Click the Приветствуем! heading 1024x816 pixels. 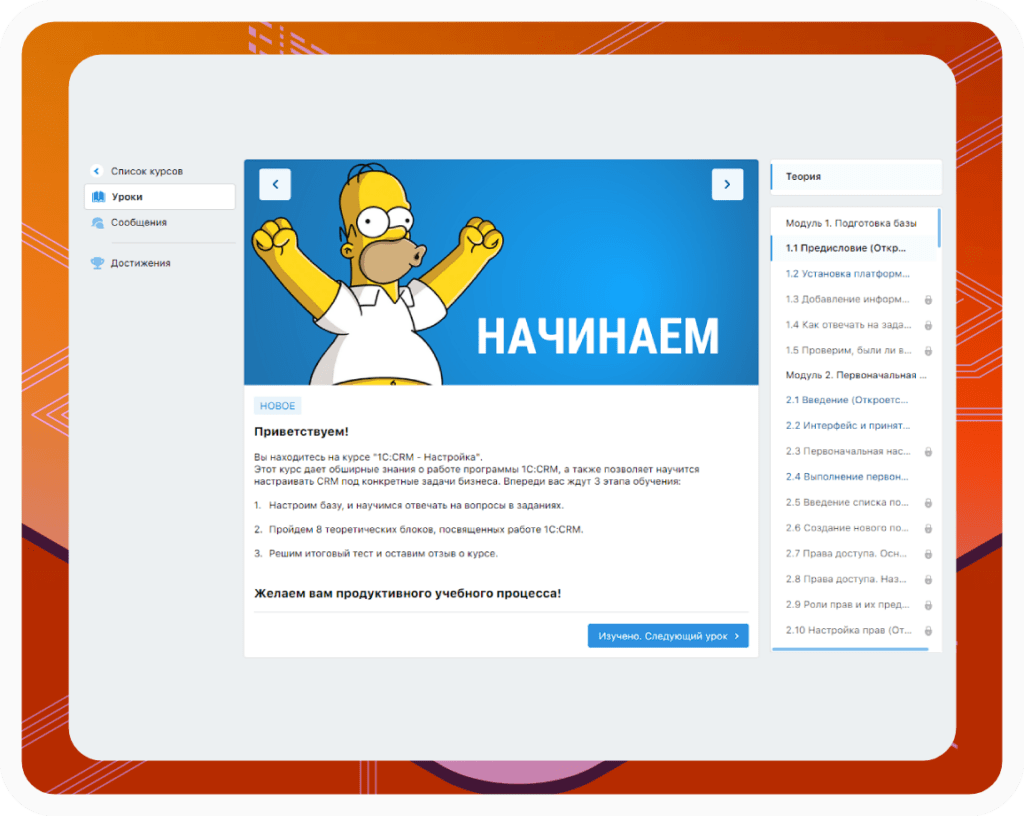(x=301, y=432)
